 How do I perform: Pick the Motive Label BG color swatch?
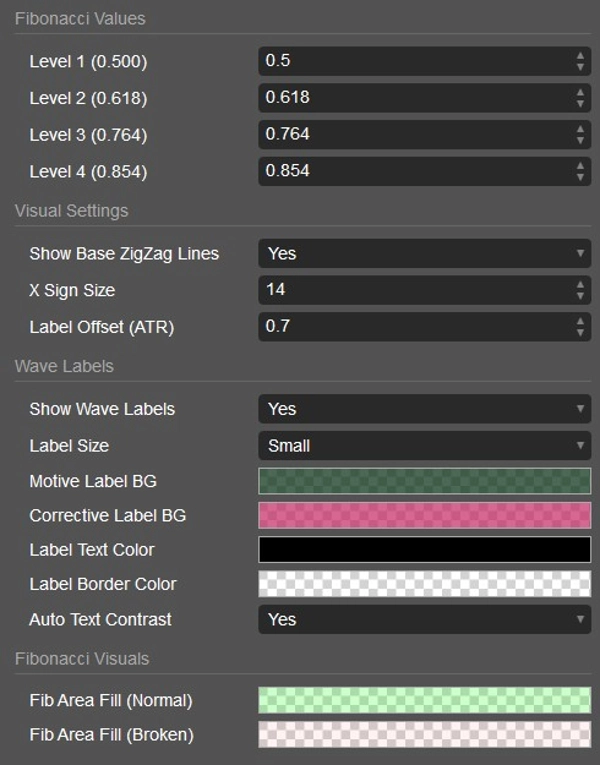[424, 481]
